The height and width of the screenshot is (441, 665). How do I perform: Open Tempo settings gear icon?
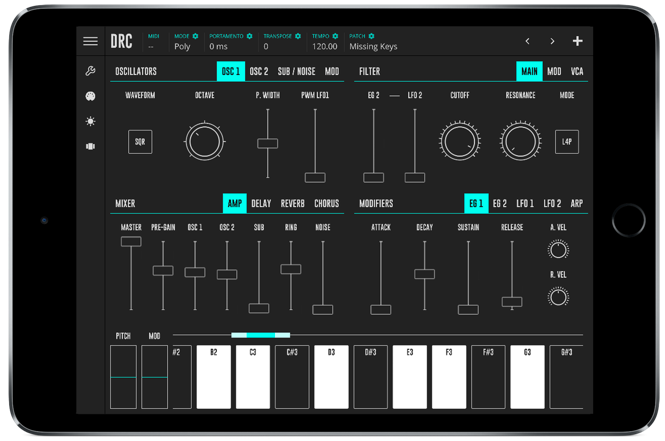tap(336, 36)
